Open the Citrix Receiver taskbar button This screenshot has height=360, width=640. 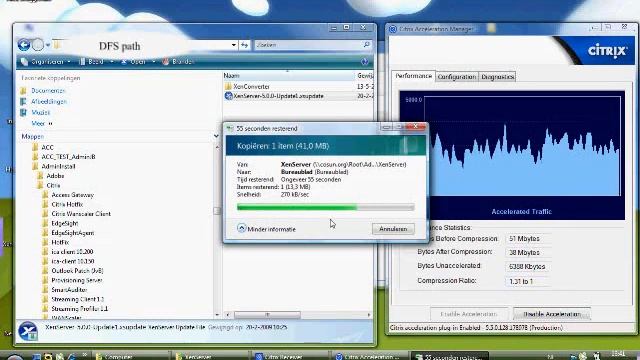pos(289,356)
